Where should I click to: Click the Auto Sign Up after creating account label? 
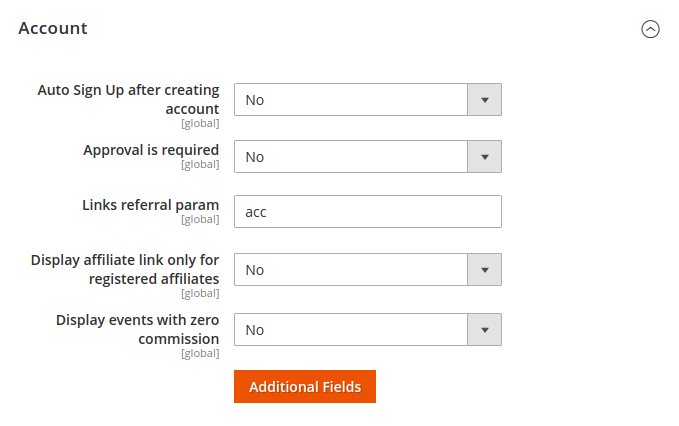coord(128,98)
